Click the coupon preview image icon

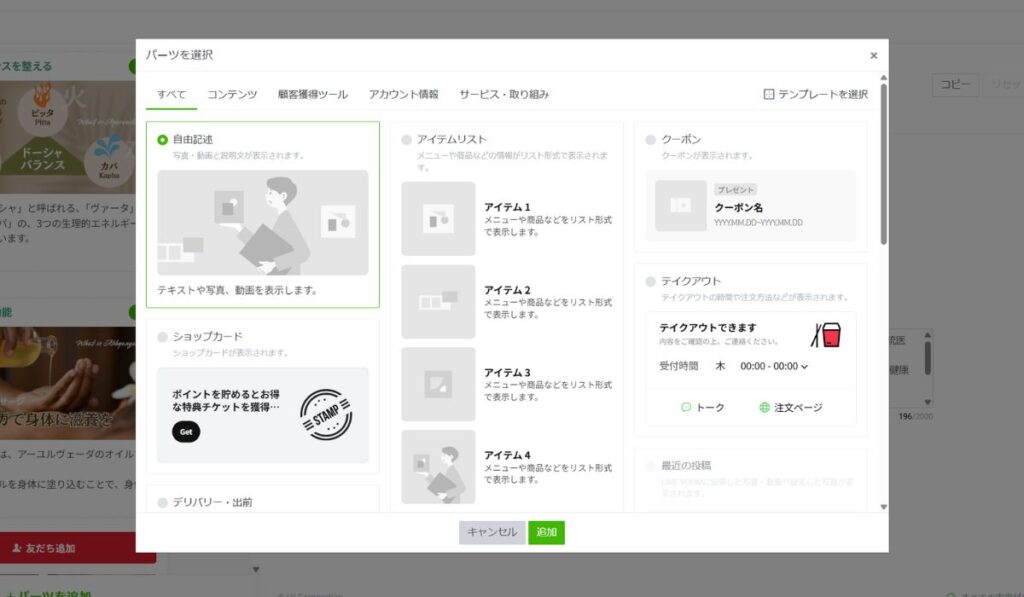[680, 205]
